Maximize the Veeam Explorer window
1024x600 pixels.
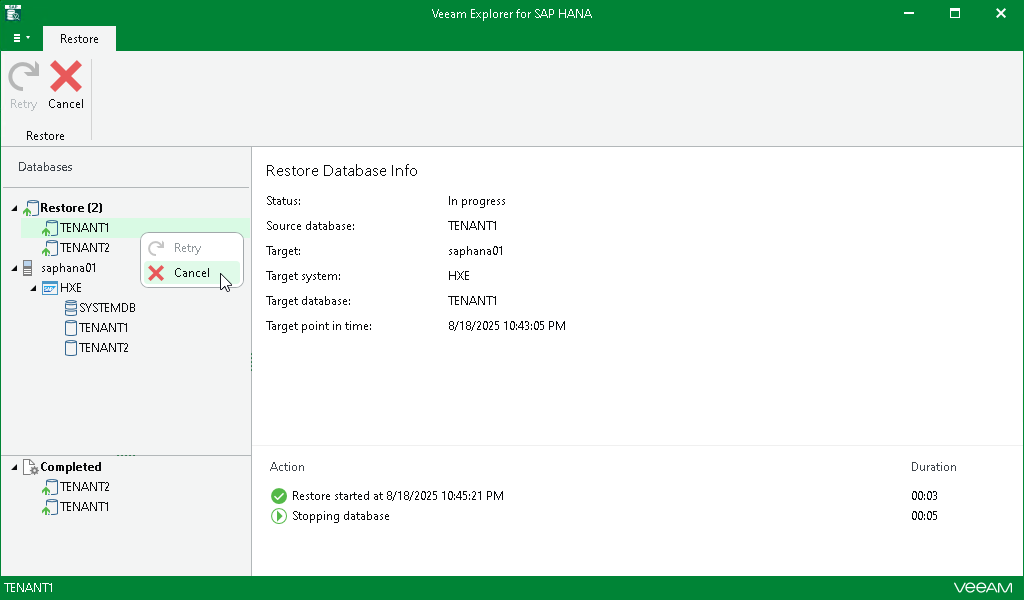pyautogui.click(x=955, y=13)
